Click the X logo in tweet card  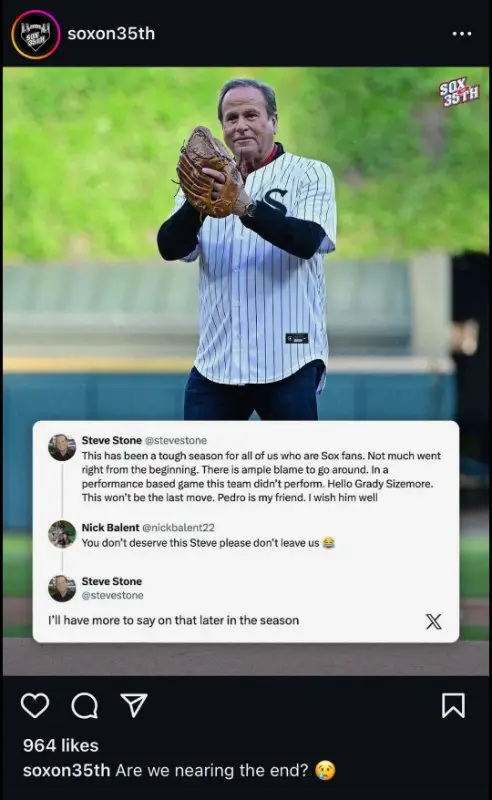coord(434,621)
